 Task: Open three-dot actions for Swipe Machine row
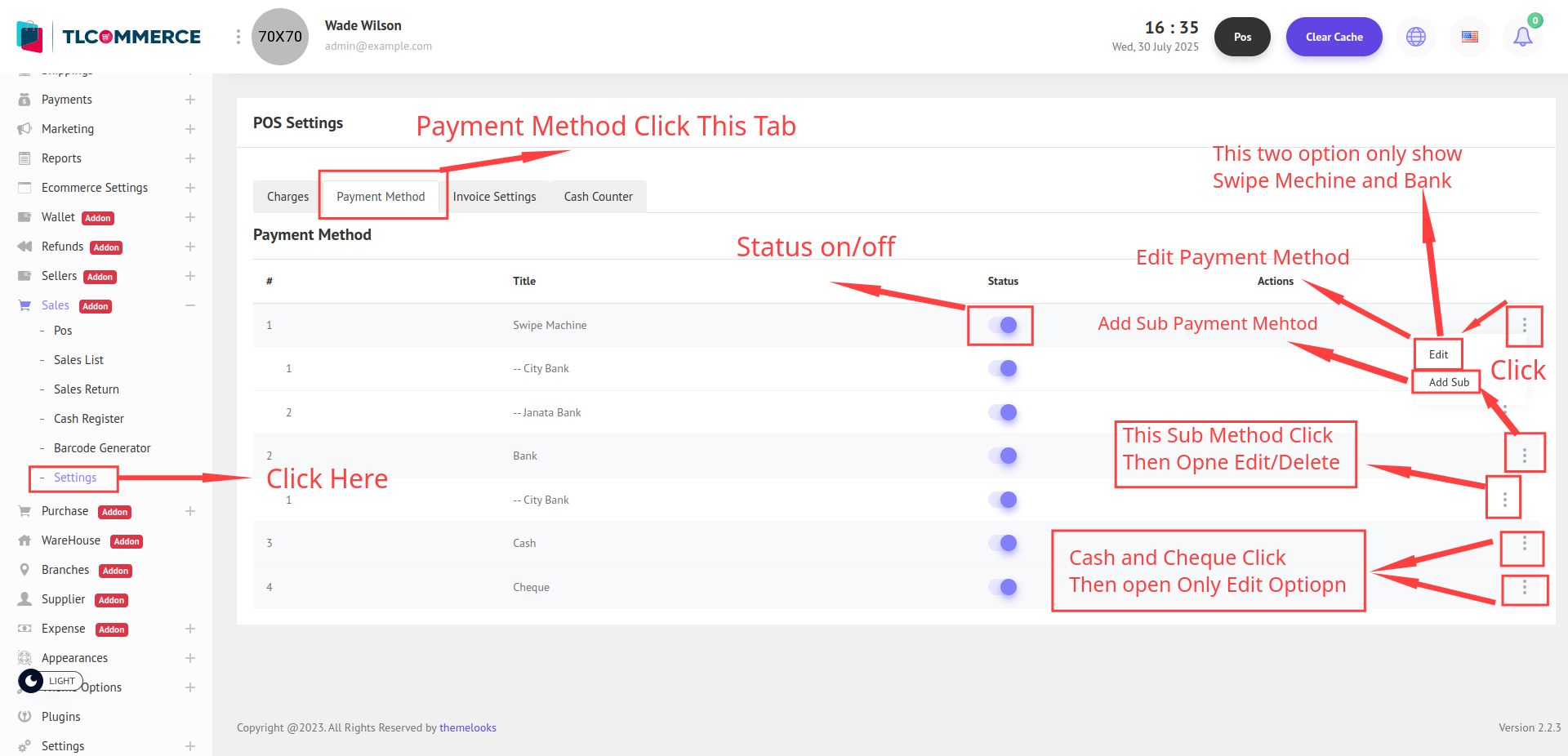pos(1524,325)
